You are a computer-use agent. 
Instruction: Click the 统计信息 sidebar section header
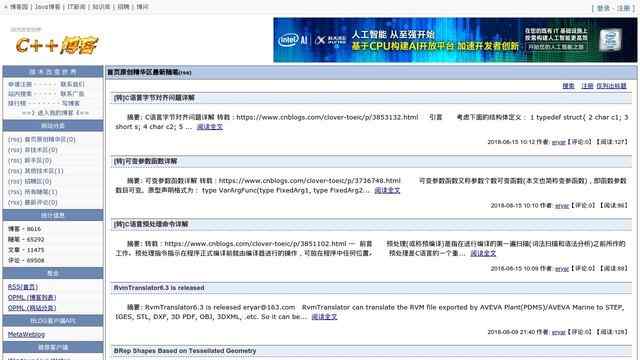[53, 216]
